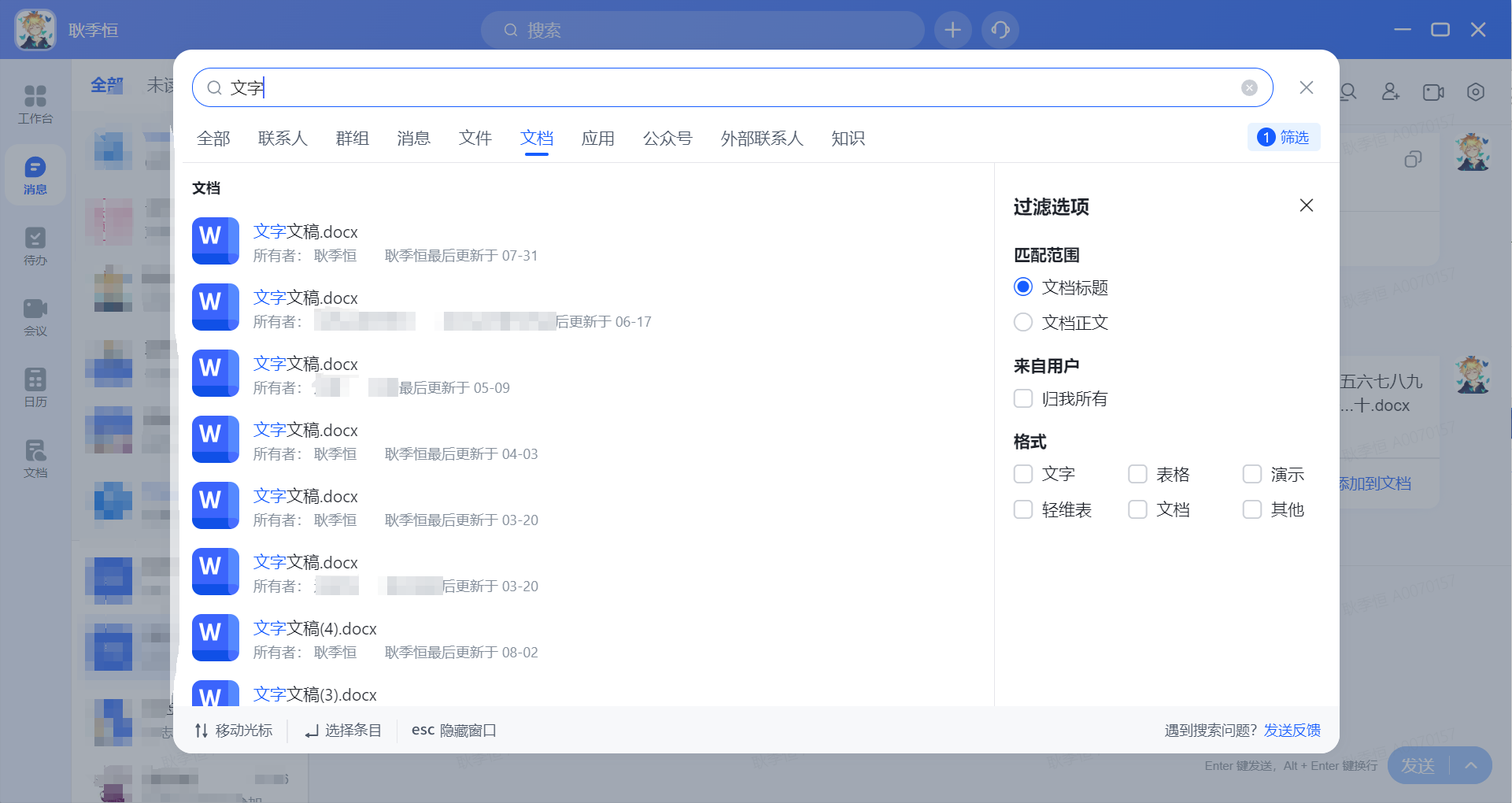
Task: Check the 归我所有 checkbox
Action: [x=1023, y=398]
